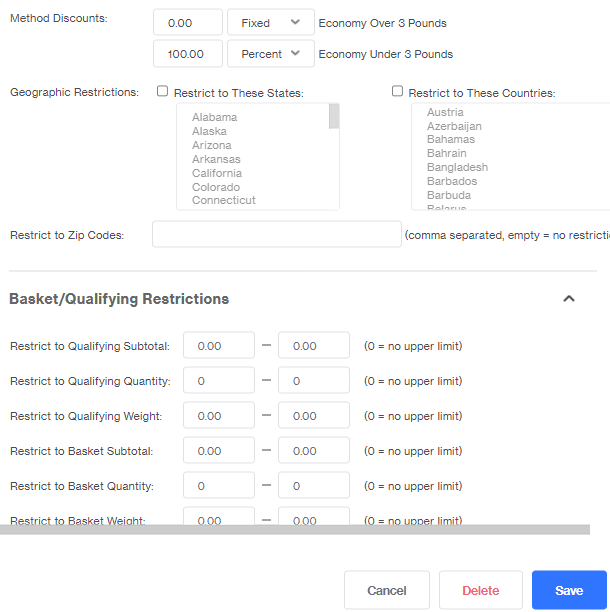This screenshot has width=610, height=612.
Task: Enable Restrict to These States checkbox
Action: tap(162, 91)
